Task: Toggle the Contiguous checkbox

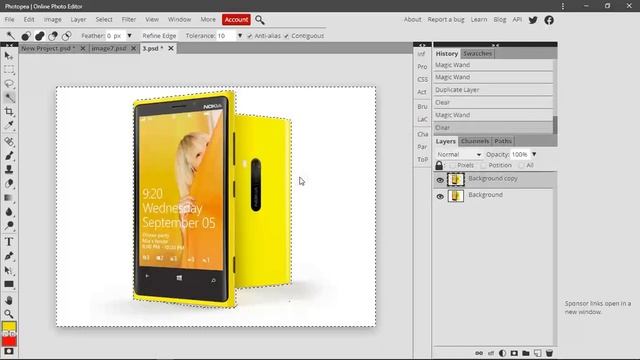Action: [287, 36]
